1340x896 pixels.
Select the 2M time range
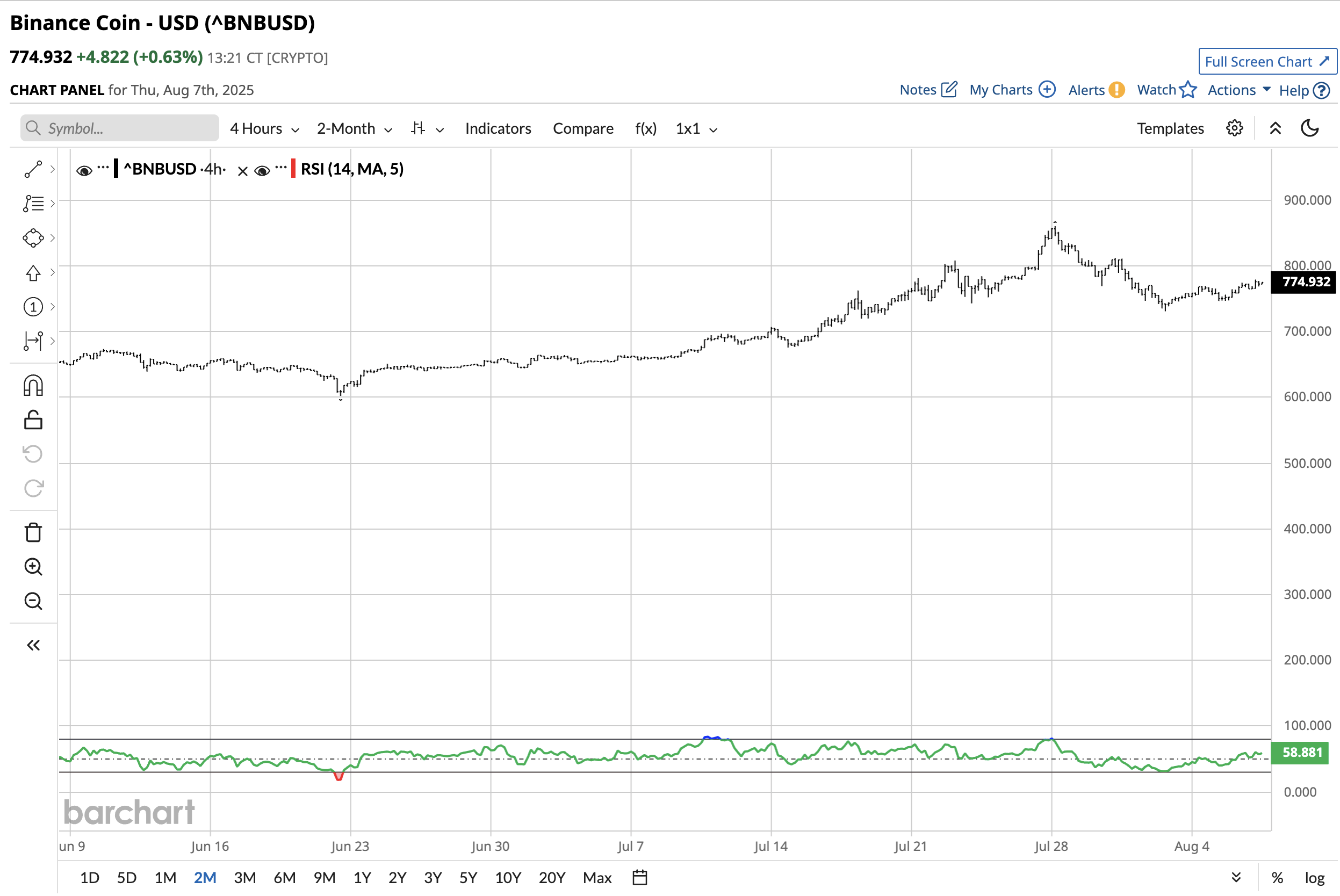(205, 878)
